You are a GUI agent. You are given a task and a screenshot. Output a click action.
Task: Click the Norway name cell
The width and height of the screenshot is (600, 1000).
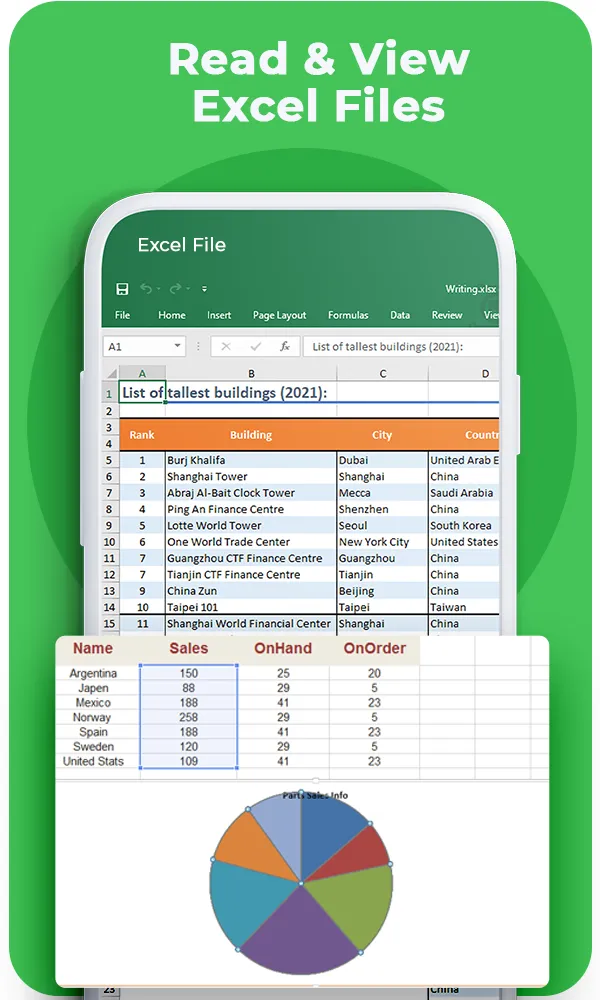[x=92, y=717]
